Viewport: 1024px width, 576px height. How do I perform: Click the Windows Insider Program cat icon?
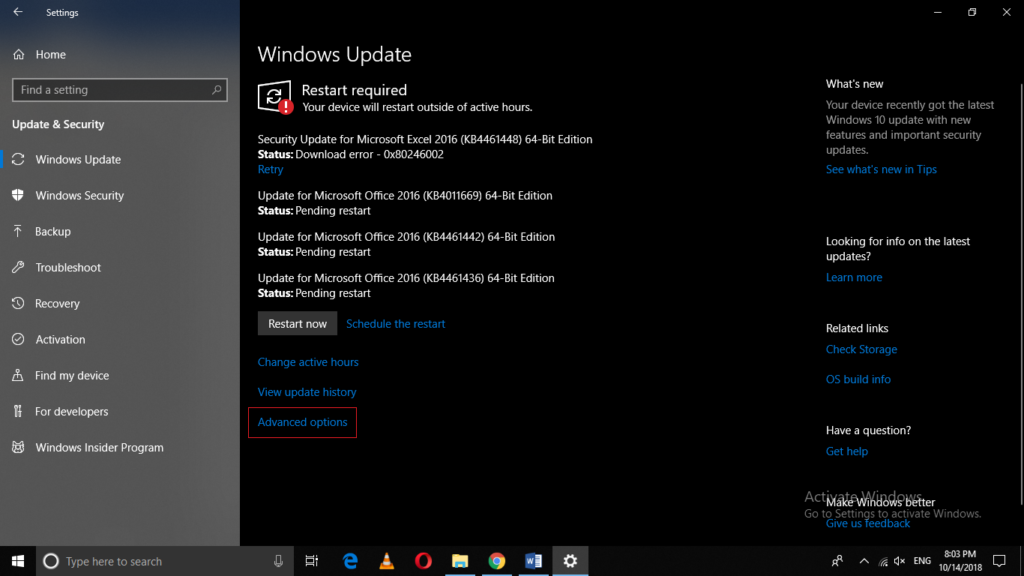(x=18, y=447)
